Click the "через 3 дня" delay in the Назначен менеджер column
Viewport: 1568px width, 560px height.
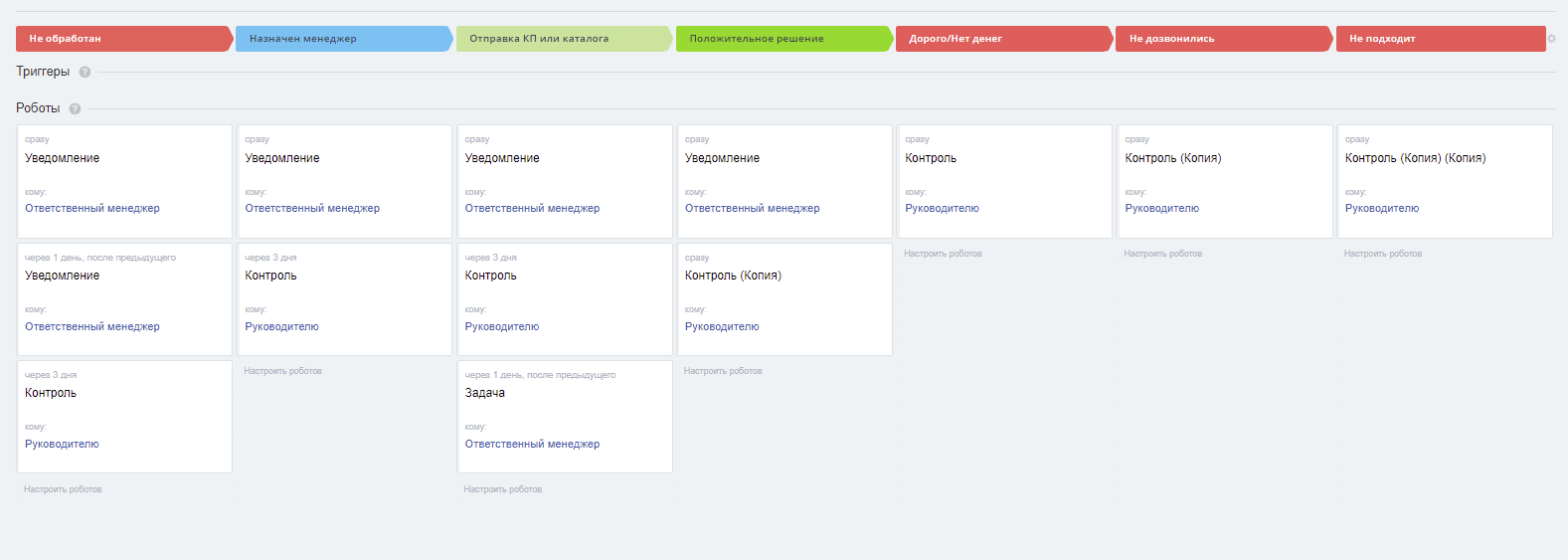pos(270,258)
